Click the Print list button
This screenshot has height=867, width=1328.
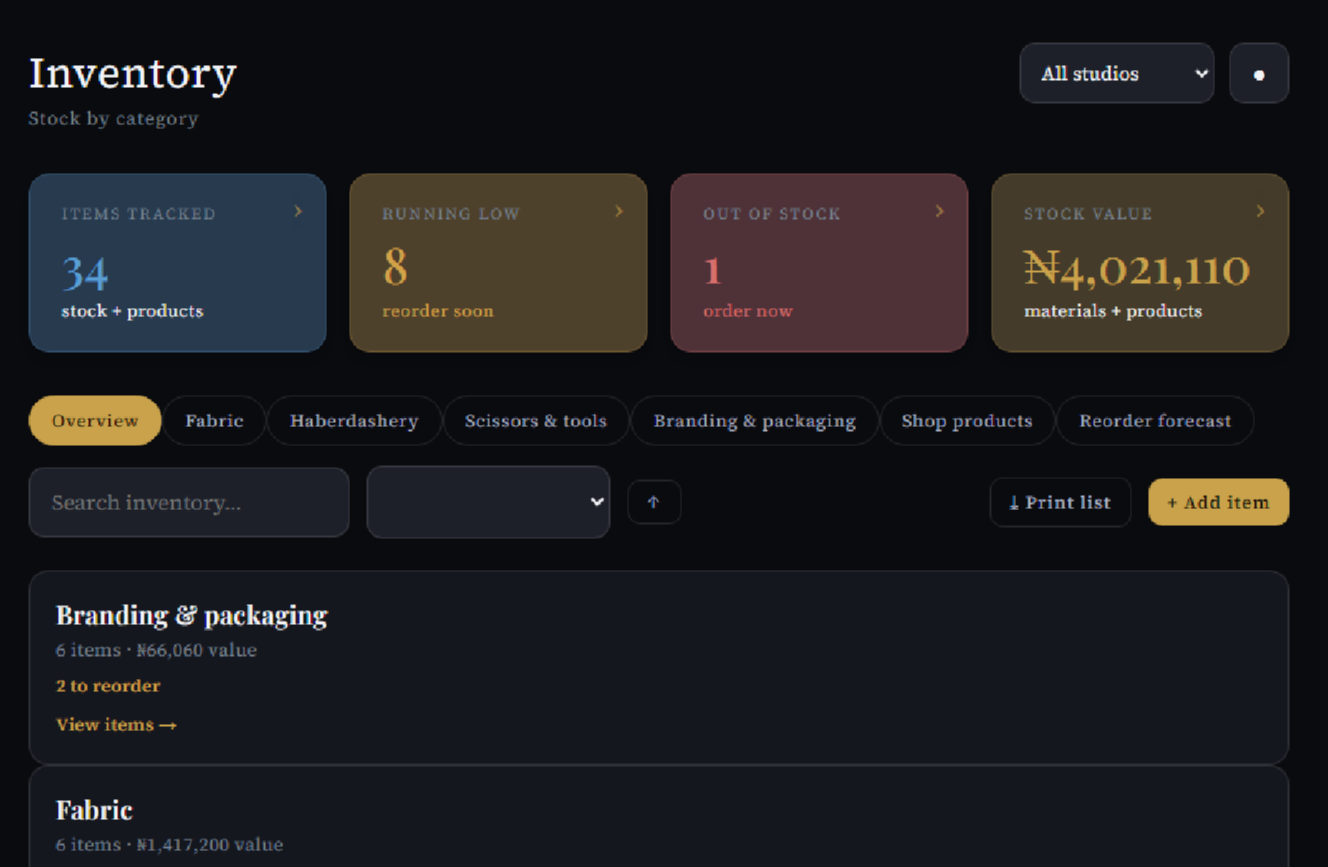click(x=1060, y=502)
